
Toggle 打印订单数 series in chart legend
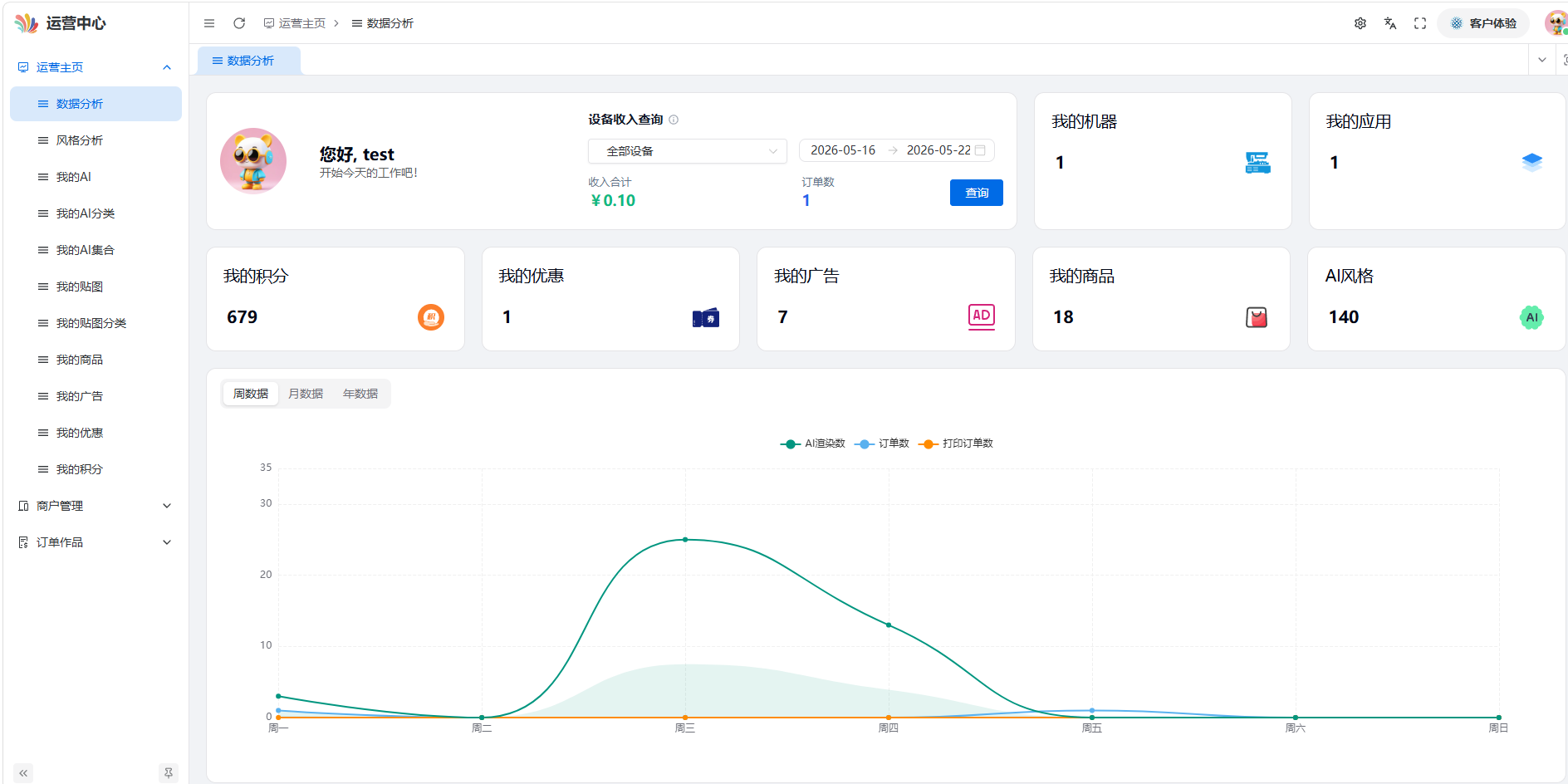point(956,443)
